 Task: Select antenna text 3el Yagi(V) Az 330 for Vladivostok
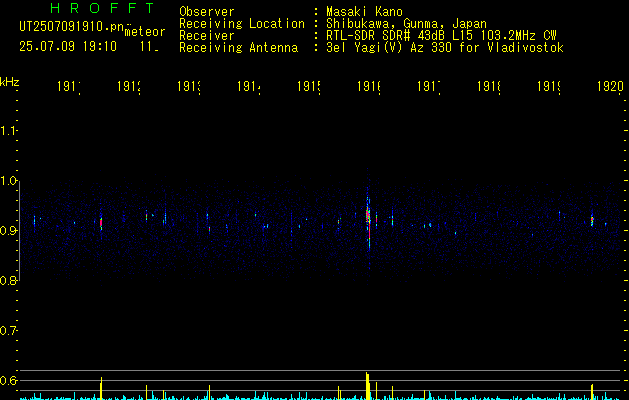[445, 48]
